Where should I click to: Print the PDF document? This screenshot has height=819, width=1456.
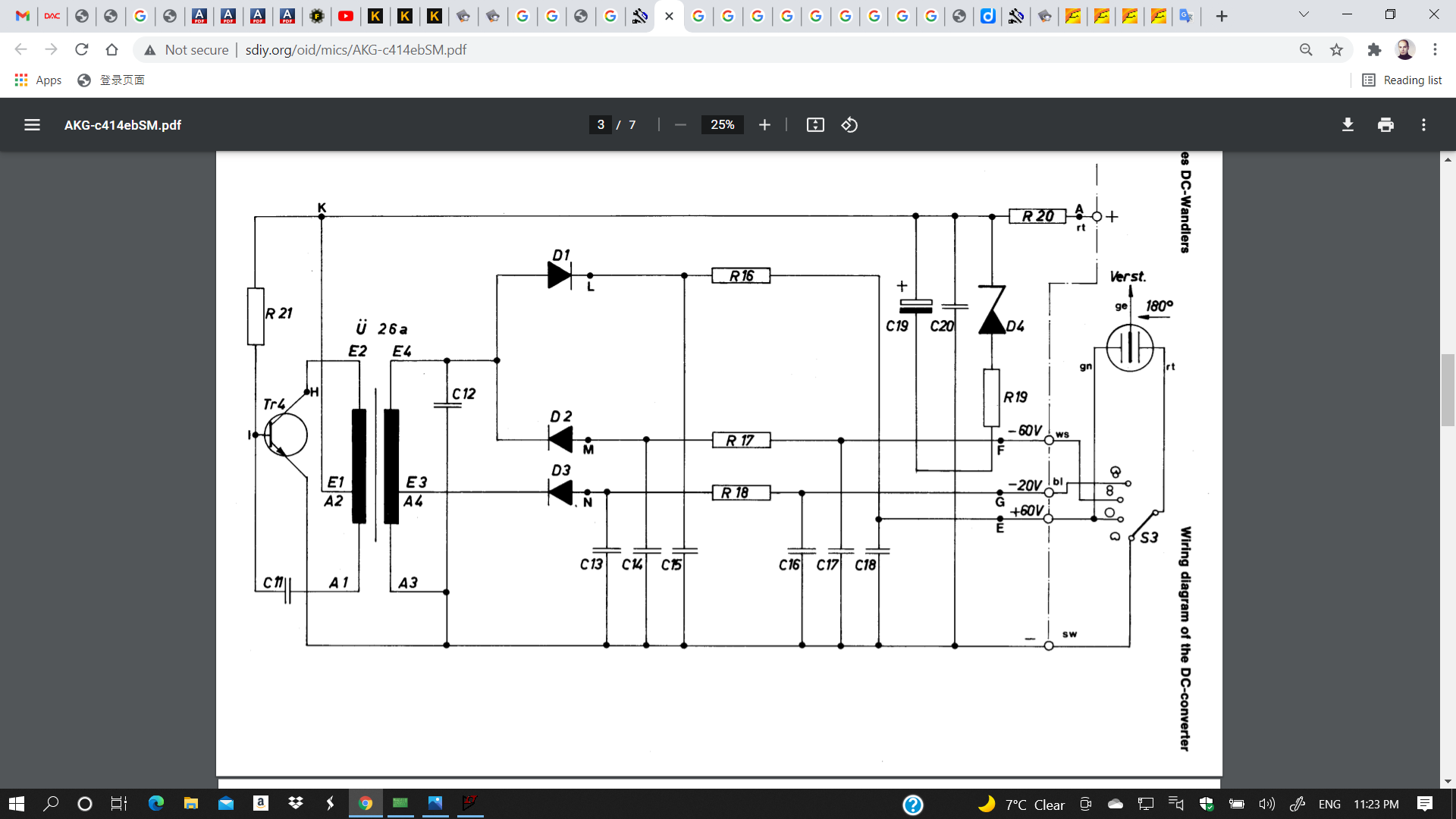[1385, 125]
